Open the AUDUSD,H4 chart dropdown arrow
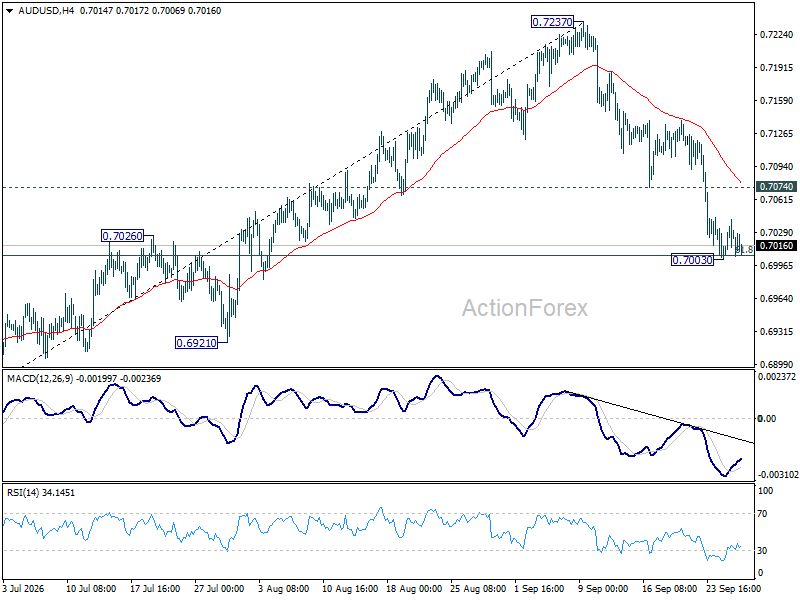Screen dimensions: 800x600 pyautogui.click(x=10, y=11)
